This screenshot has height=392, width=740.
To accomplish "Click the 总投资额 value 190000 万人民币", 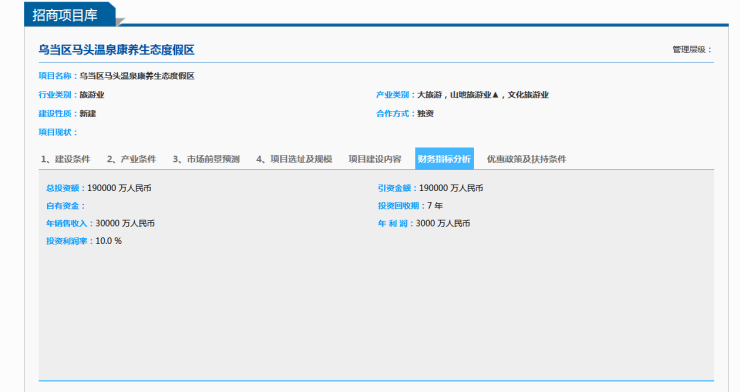I will tap(119, 188).
